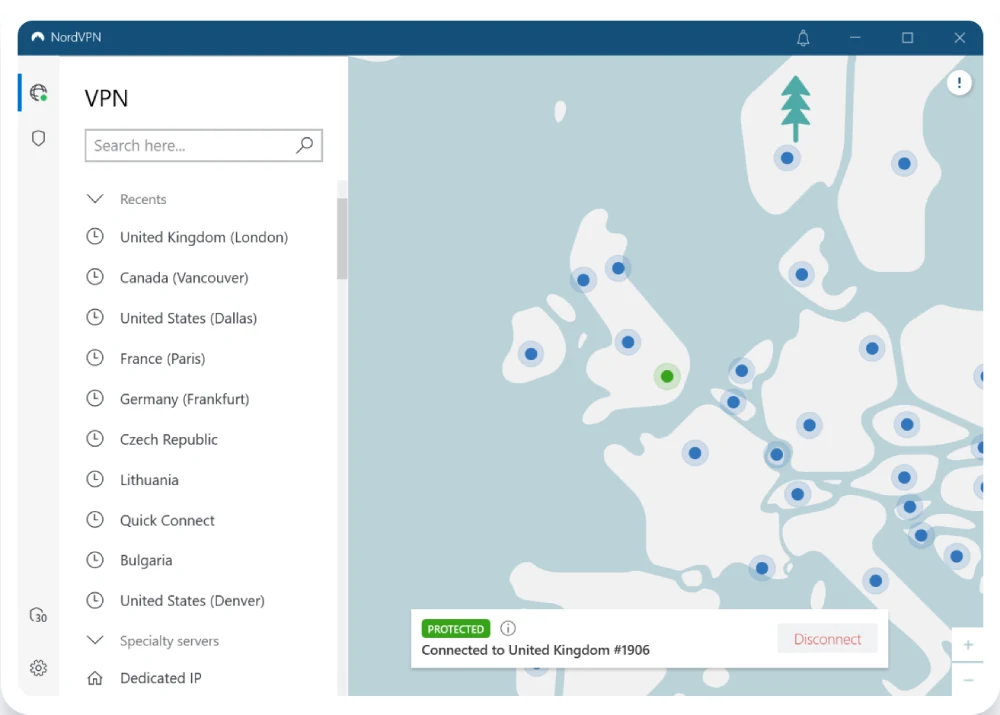Select Quick Connect in recents list
Screen dimensions: 1000x715
click(167, 520)
